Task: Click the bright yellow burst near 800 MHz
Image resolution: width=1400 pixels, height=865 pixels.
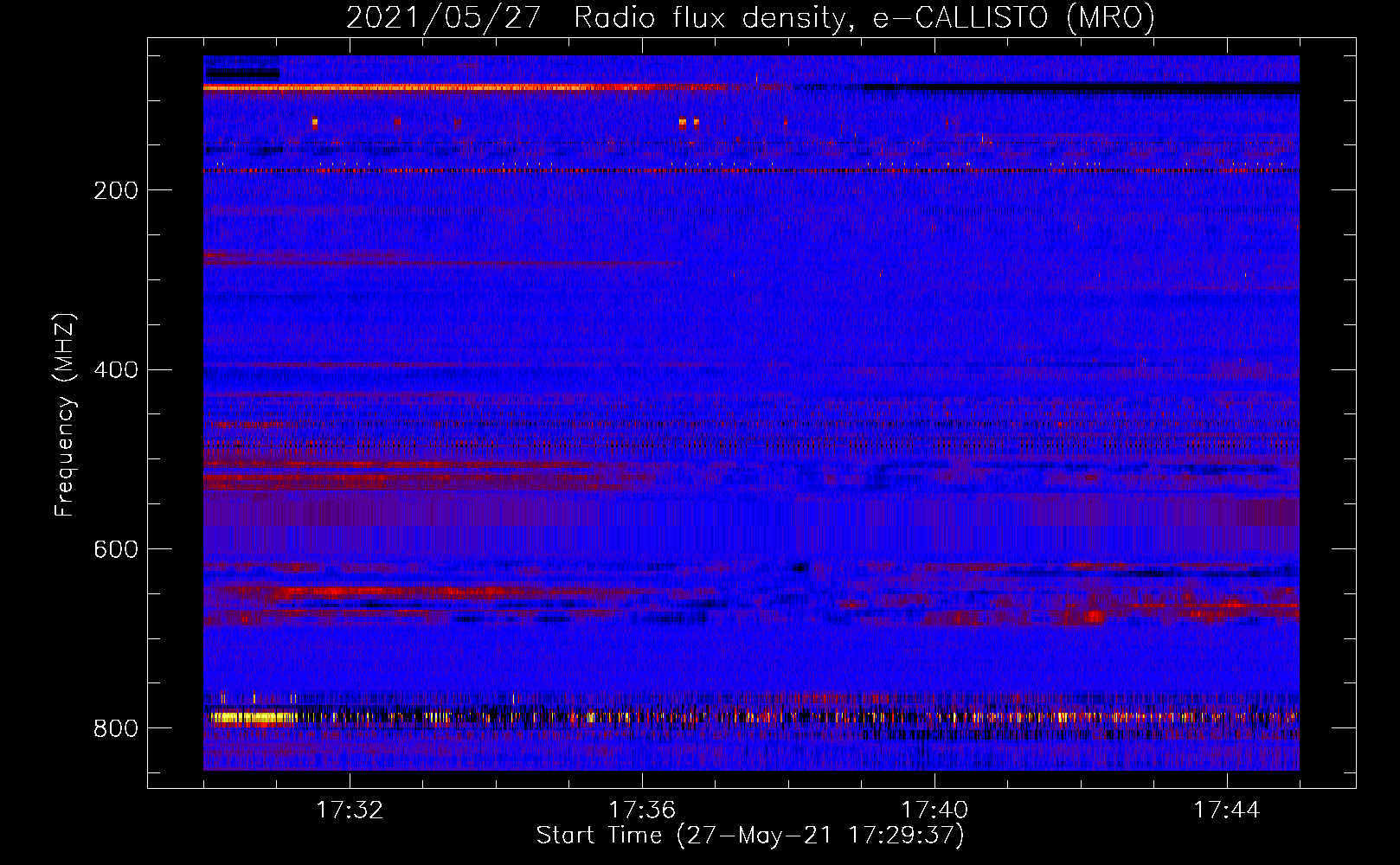Action: pyautogui.click(x=251, y=717)
